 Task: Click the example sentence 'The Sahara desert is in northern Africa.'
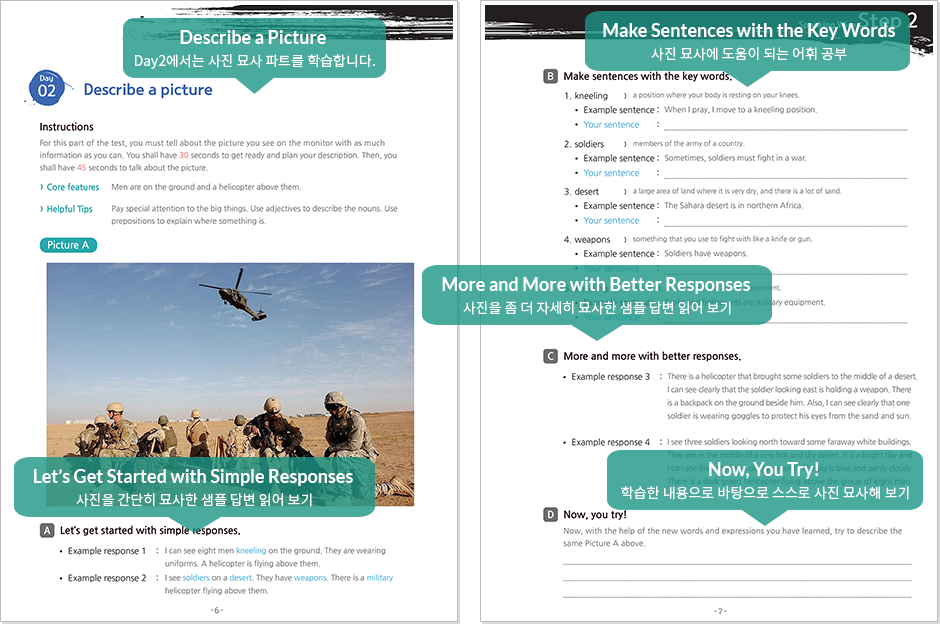(x=733, y=206)
